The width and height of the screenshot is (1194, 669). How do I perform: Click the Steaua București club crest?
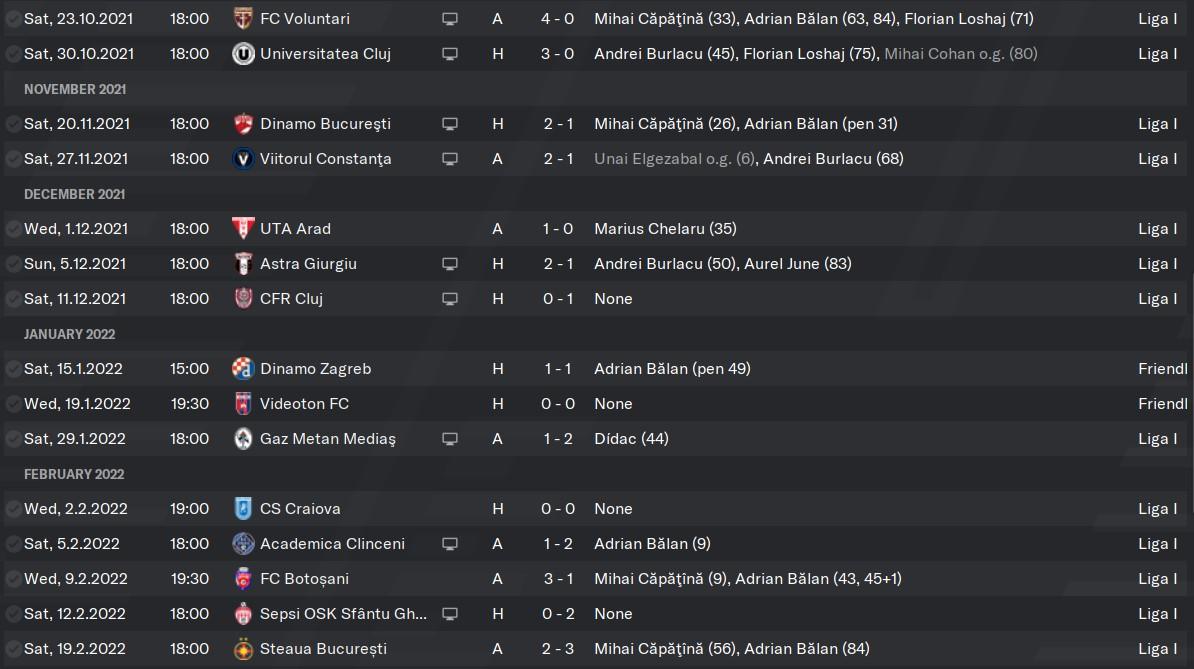click(243, 648)
